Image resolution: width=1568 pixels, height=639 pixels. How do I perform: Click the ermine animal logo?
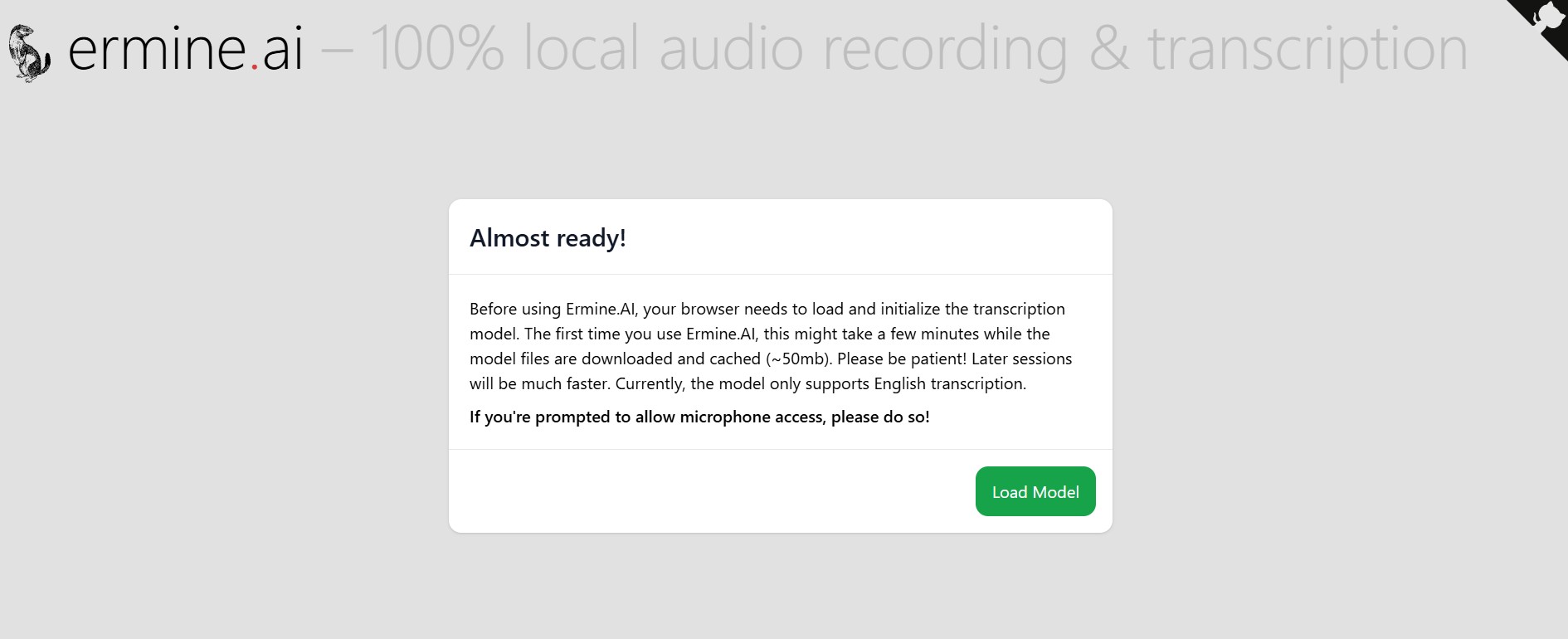coord(29,53)
